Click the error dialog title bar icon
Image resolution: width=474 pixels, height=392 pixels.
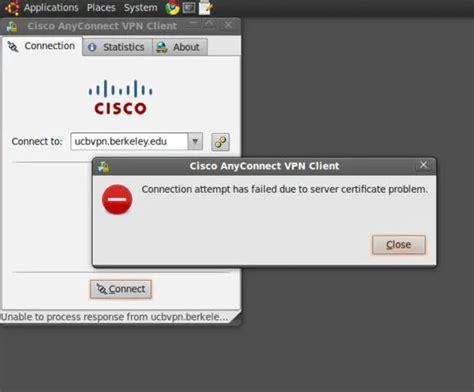[104, 167]
